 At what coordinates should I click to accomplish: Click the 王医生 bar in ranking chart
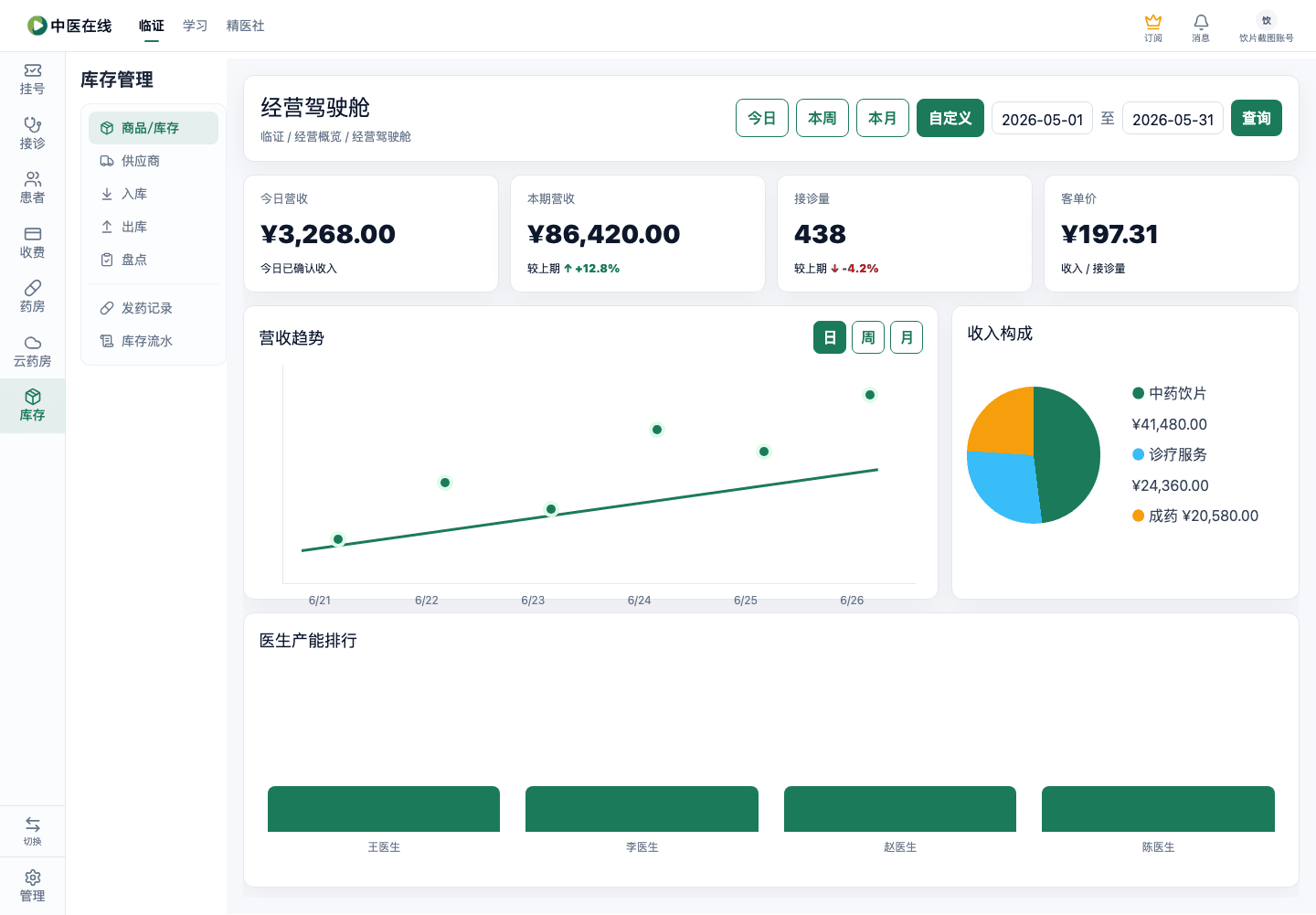tap(384, 809)
